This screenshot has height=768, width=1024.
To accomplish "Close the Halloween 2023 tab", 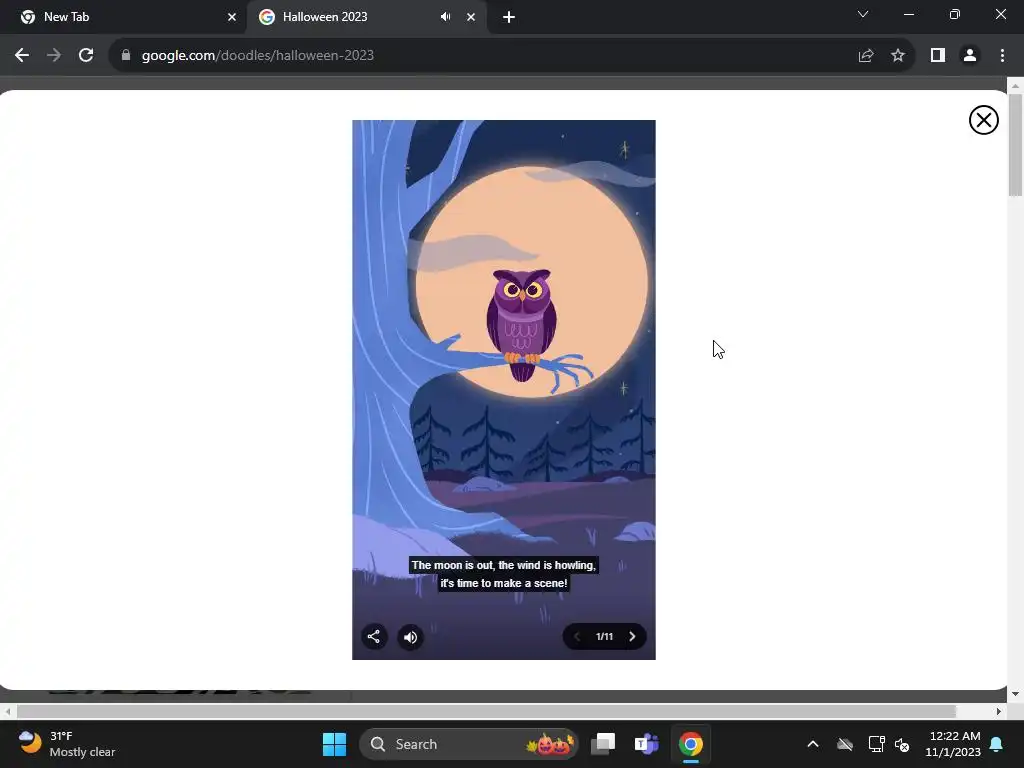I will pyautogui.click(x=471, y=17).
